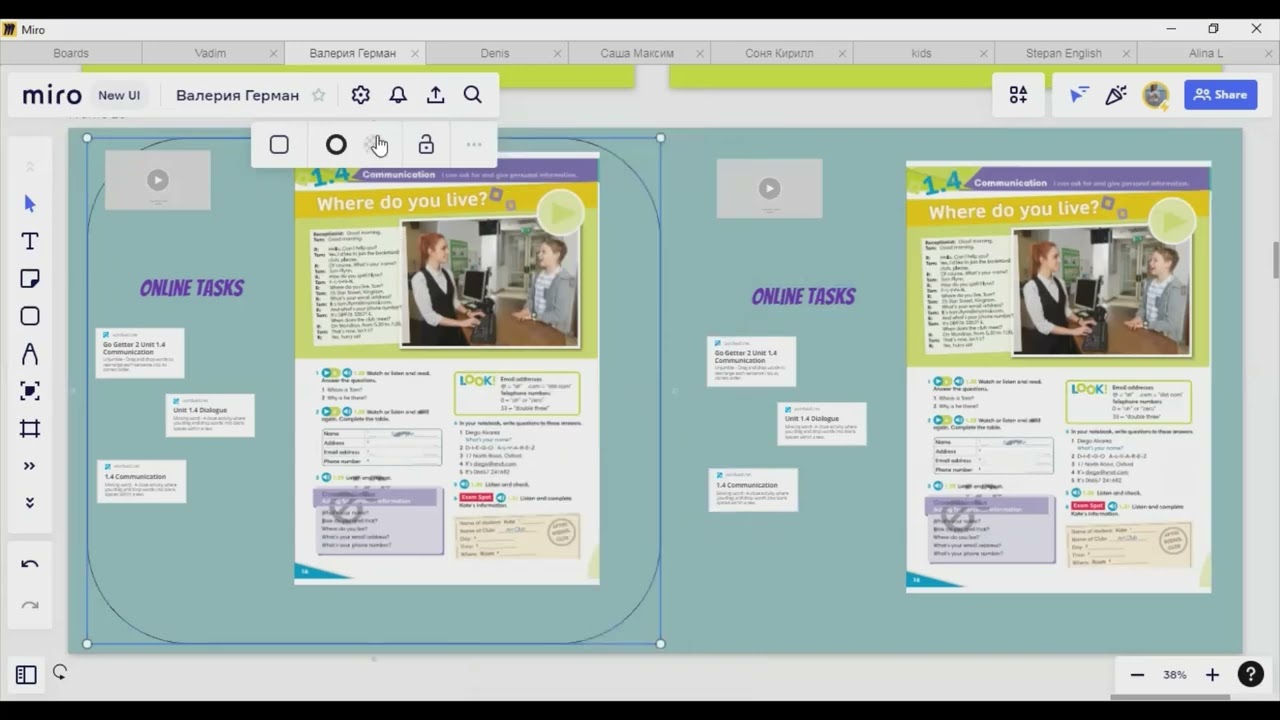
Task: Switch to the Соня Кирилл tab
Action: [779, 53]
